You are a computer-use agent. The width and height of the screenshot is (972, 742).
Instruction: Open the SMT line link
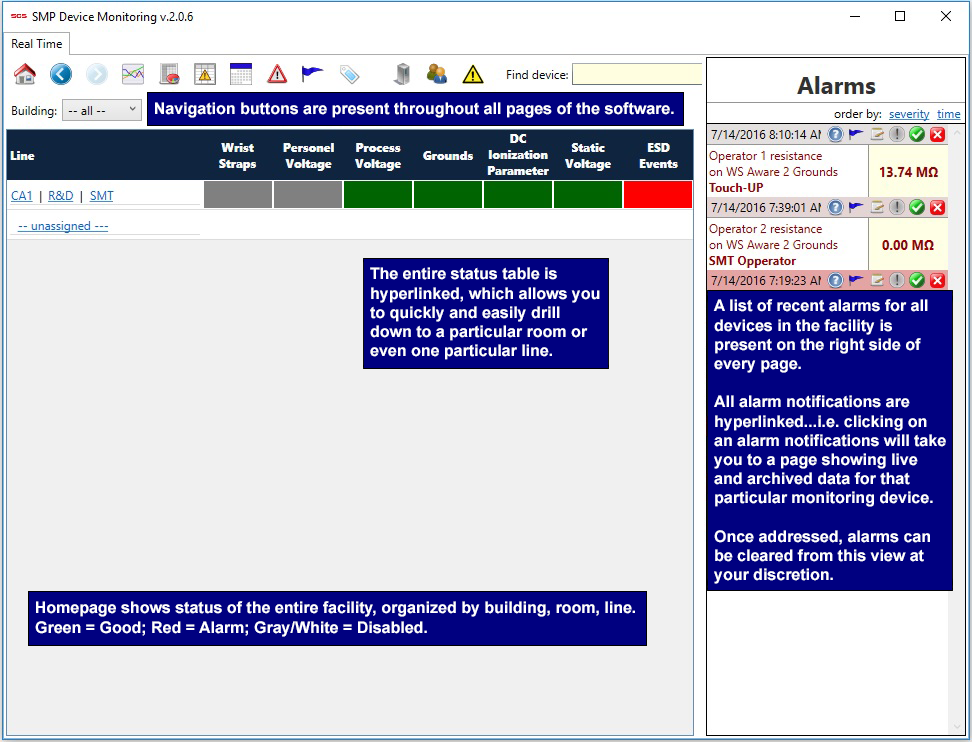(x=101, y=196)
